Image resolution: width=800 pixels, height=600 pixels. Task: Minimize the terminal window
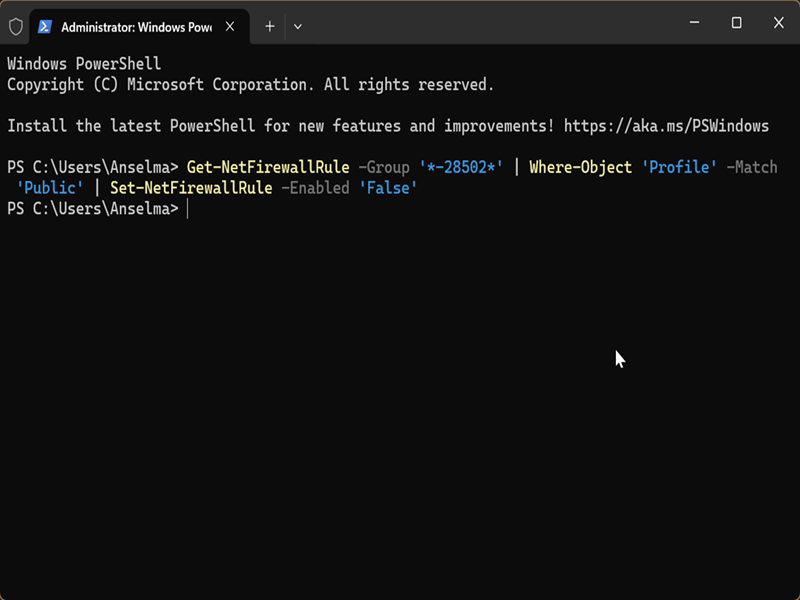click(694, 22)
